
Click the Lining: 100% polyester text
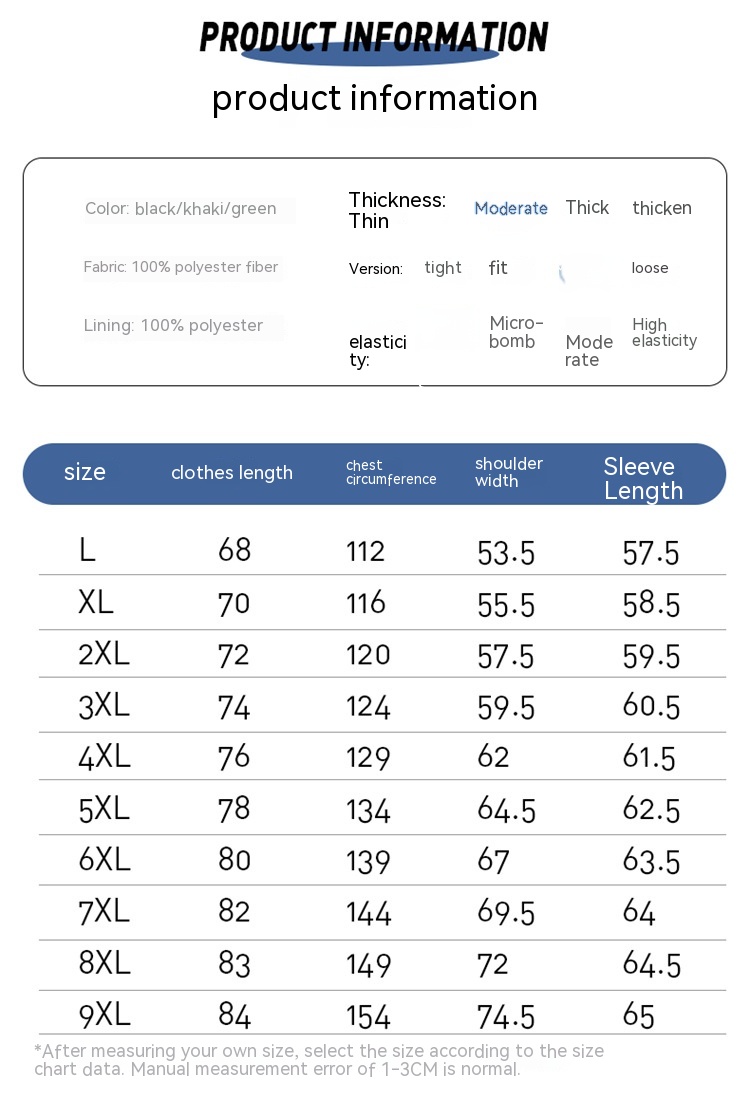[174, 325]
